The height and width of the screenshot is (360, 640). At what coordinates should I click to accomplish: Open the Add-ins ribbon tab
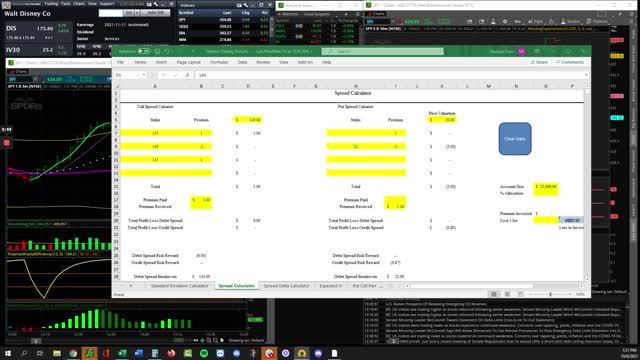tap(305, 62)
